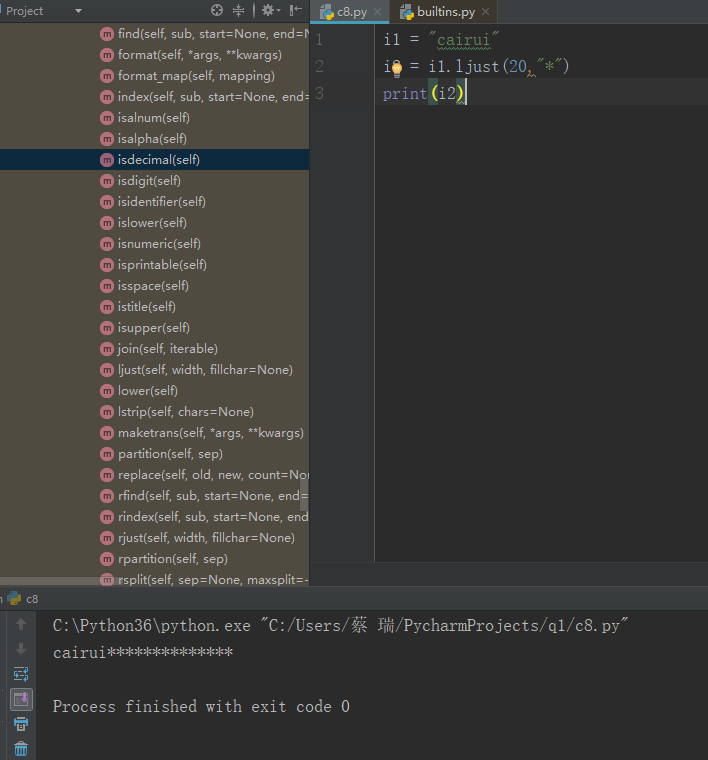The image size is (708, 760).
Task: Click the python.exe command line in console
Action: [x=340, y=625]
